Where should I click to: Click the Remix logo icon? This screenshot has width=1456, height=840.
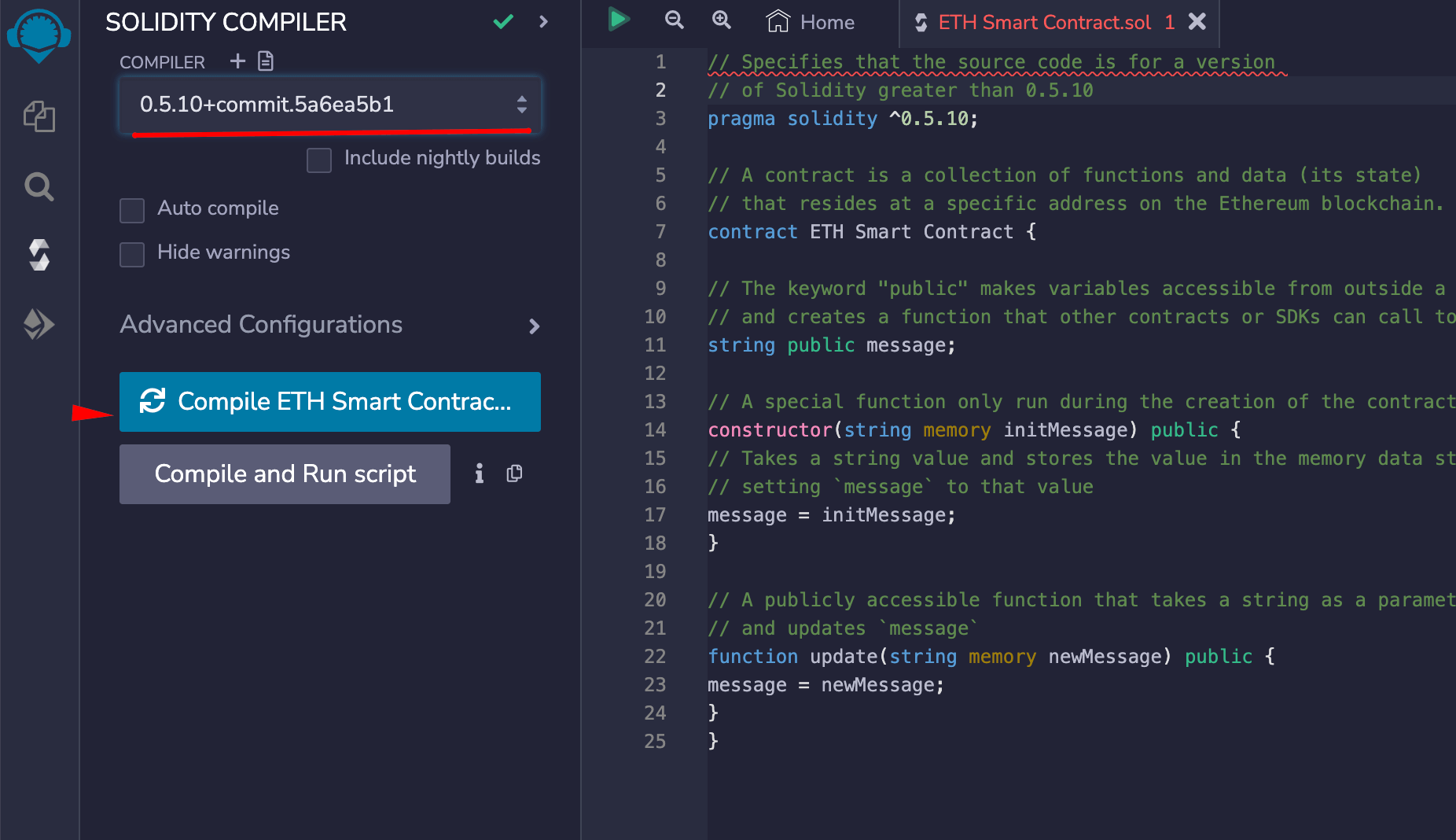point(39,35)
